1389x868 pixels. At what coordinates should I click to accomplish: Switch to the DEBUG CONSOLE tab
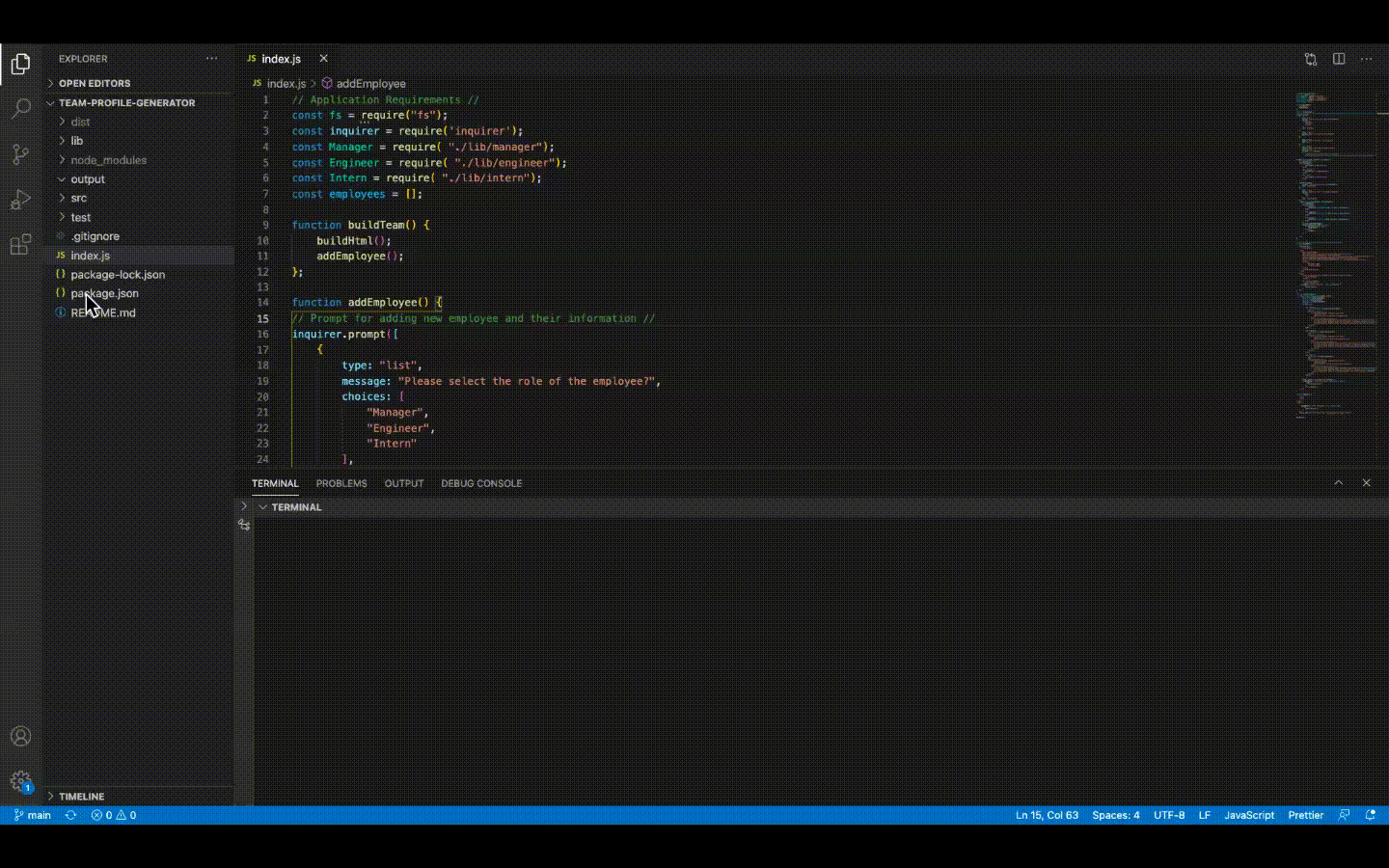(481, 483)
